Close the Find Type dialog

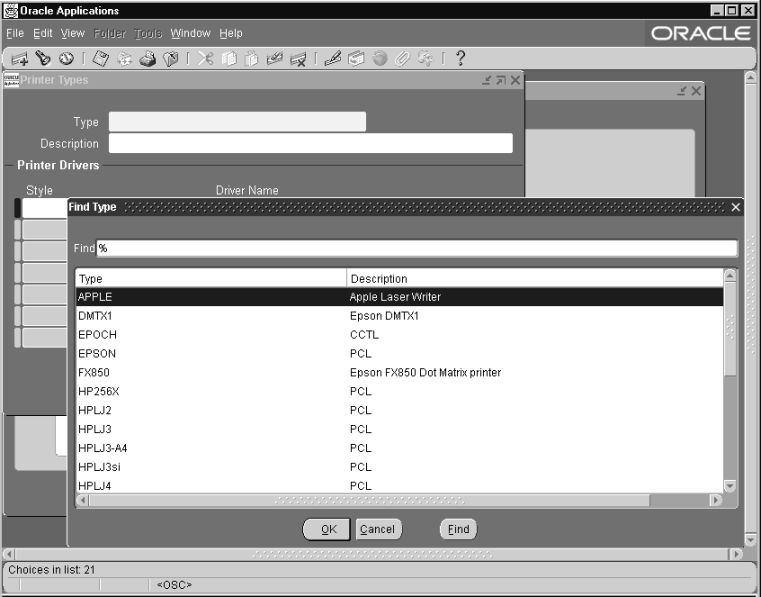736,207
